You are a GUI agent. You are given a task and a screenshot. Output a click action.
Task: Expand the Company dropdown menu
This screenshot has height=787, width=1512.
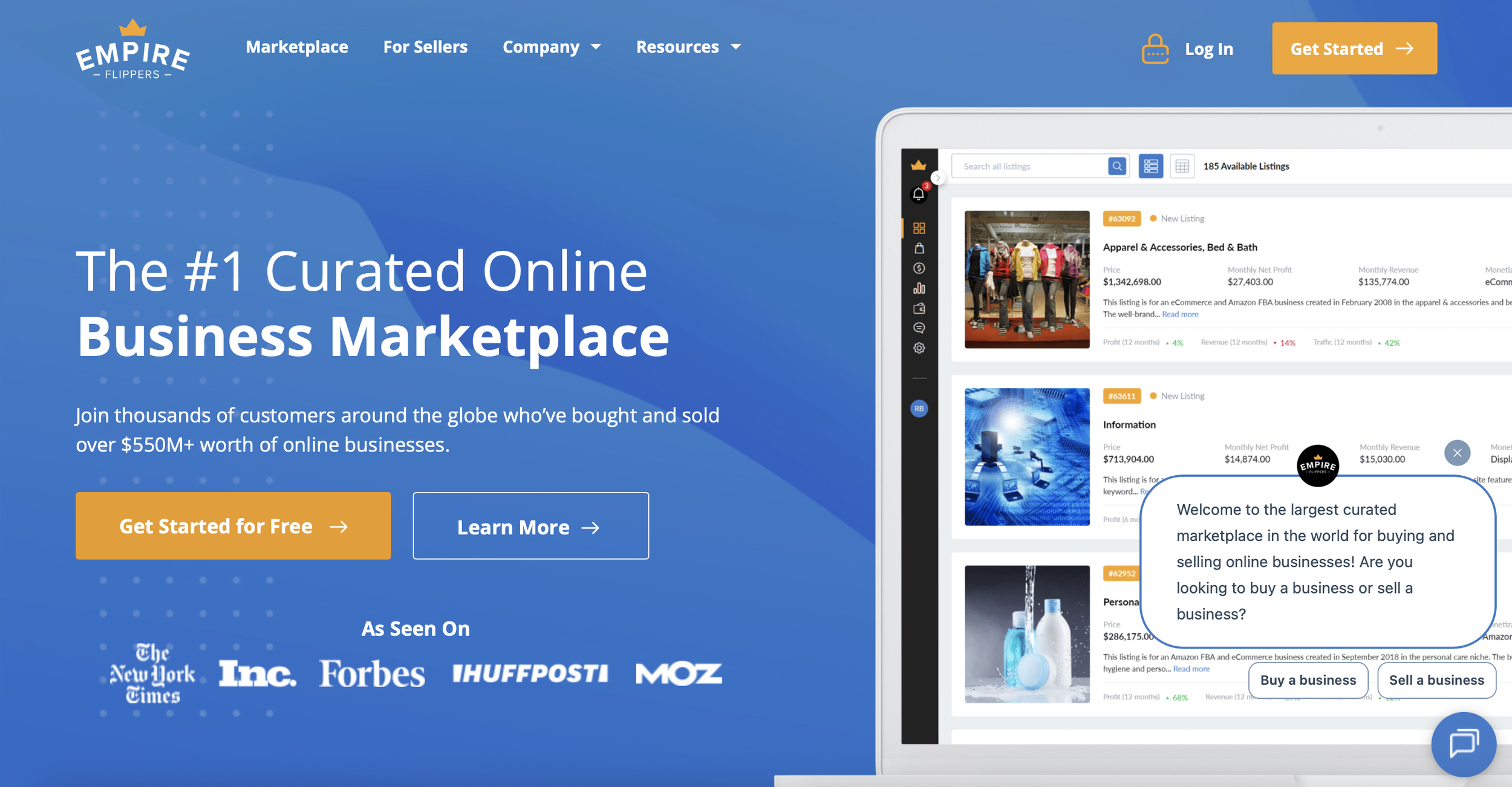552,47
